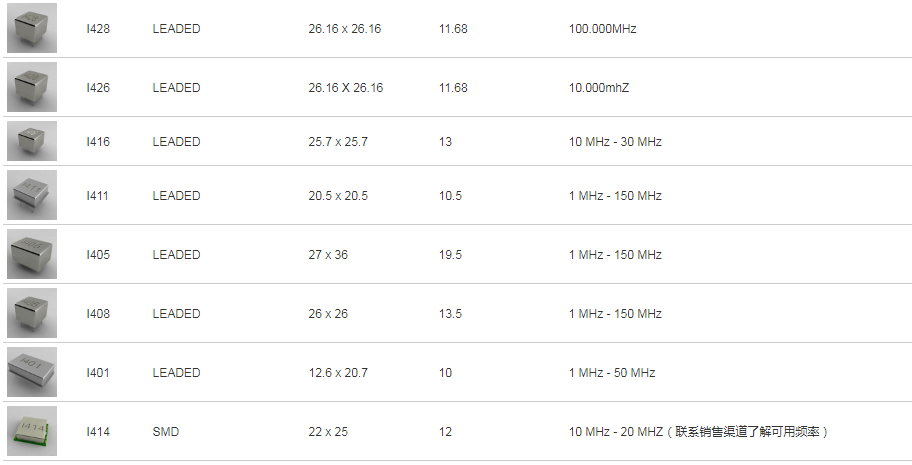
Task: Click the I428 model number link
Action: [x=98, y=29]
